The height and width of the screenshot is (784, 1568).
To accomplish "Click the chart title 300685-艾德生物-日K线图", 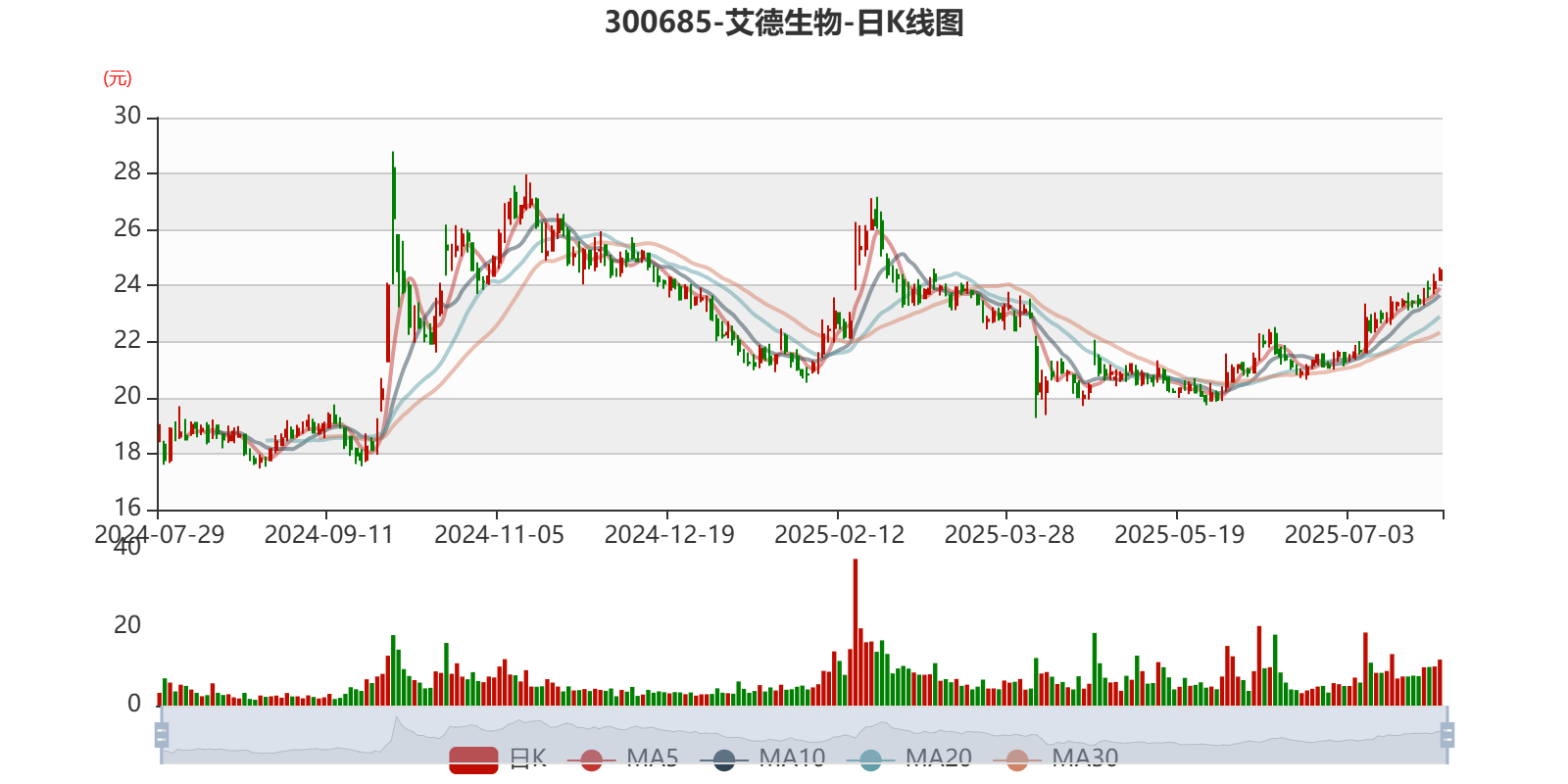I will (x=784, y=23).
